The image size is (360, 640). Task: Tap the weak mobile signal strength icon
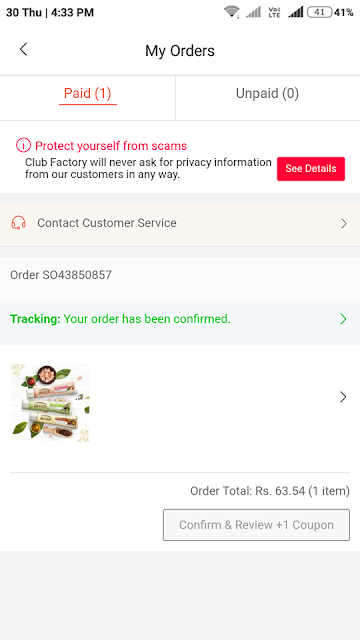253,12
